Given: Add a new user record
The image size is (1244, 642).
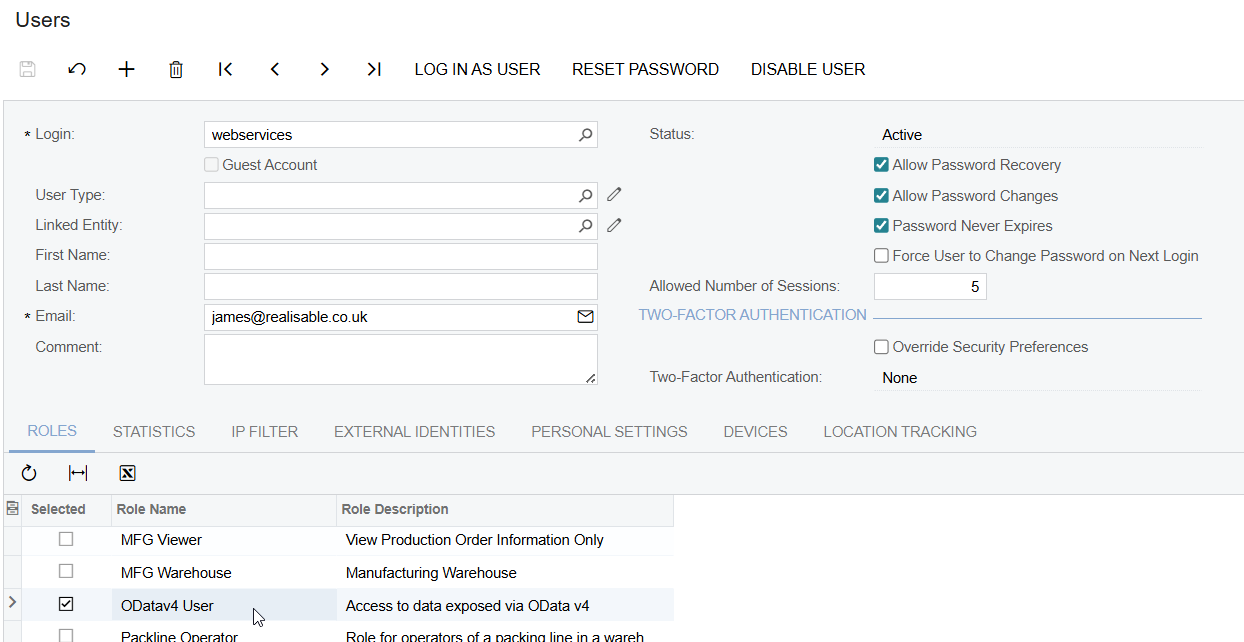Looking at the screenshot, I should (126, 69).
